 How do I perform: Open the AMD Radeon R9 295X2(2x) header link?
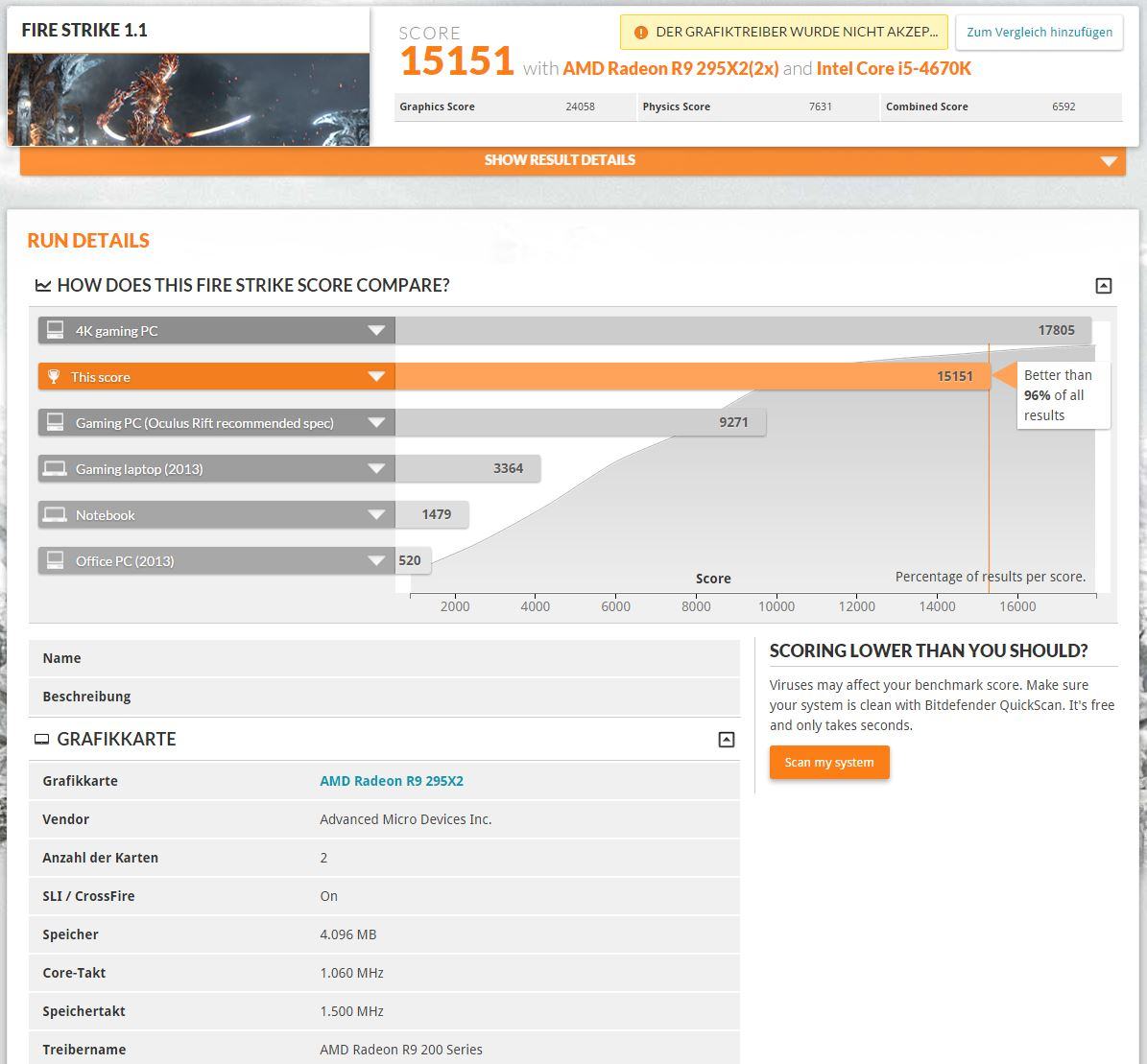point(671,69)
